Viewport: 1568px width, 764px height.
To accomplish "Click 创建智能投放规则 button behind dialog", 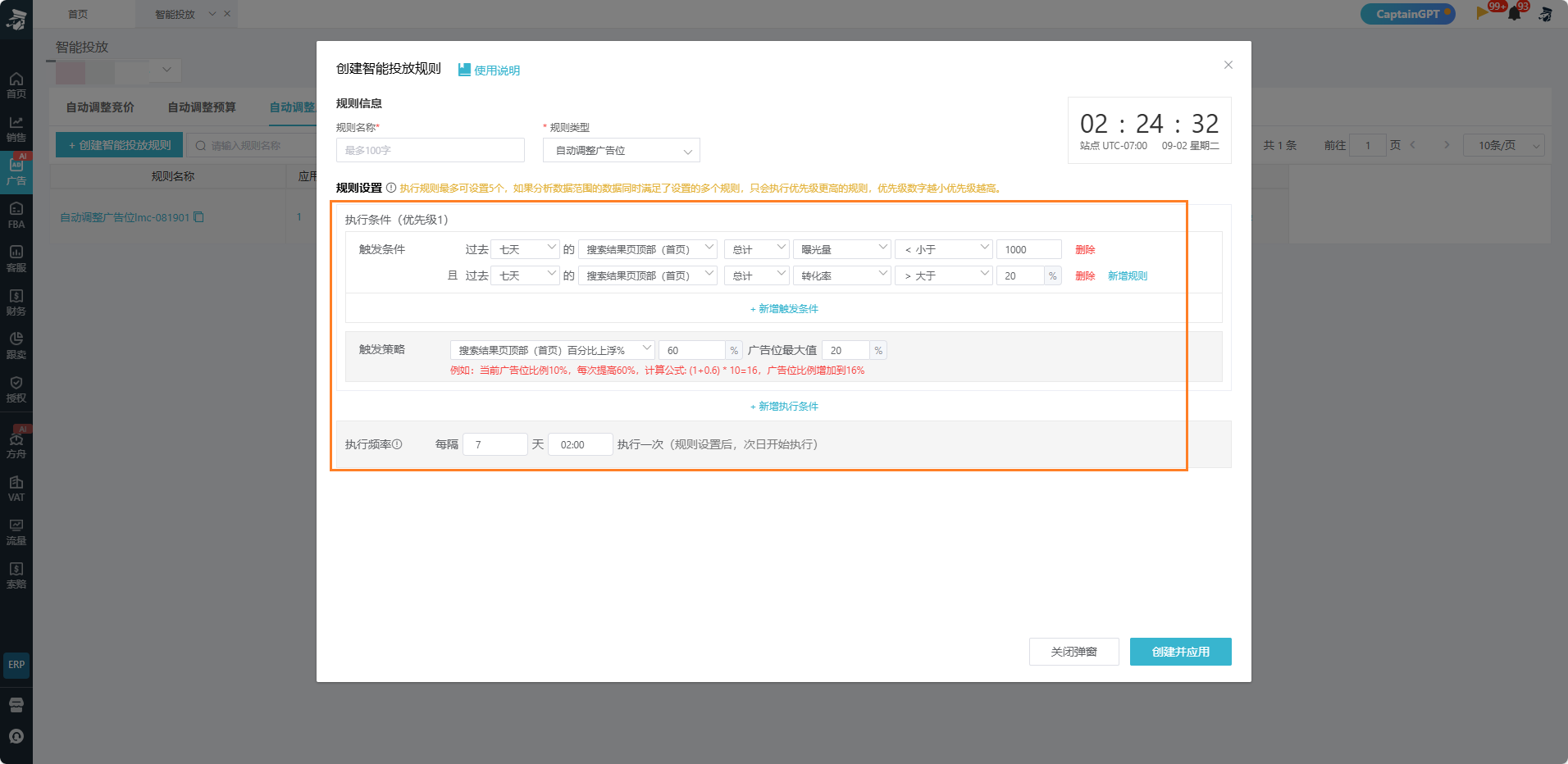I will 120,145.
